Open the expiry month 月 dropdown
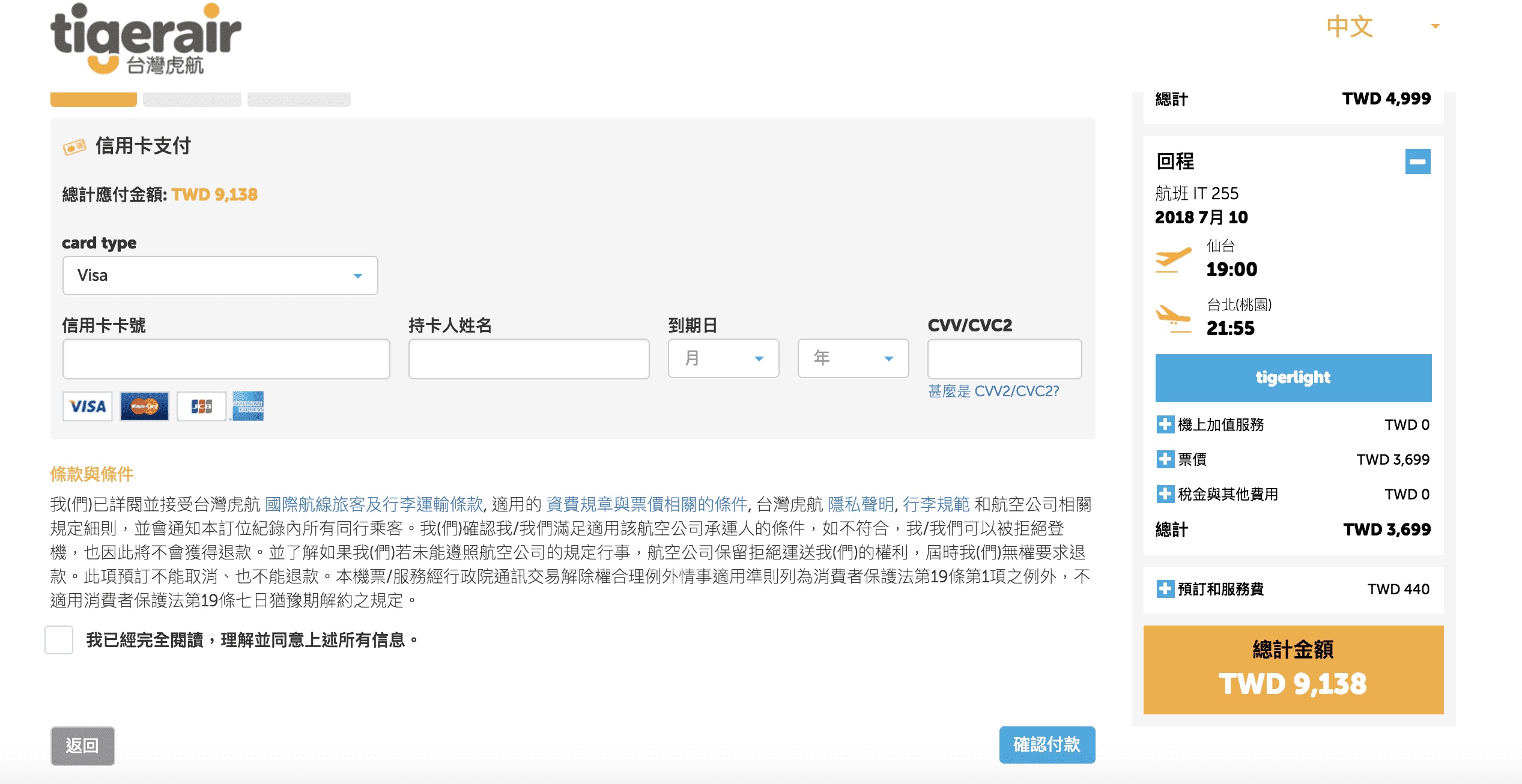 [x=724, y=358]
